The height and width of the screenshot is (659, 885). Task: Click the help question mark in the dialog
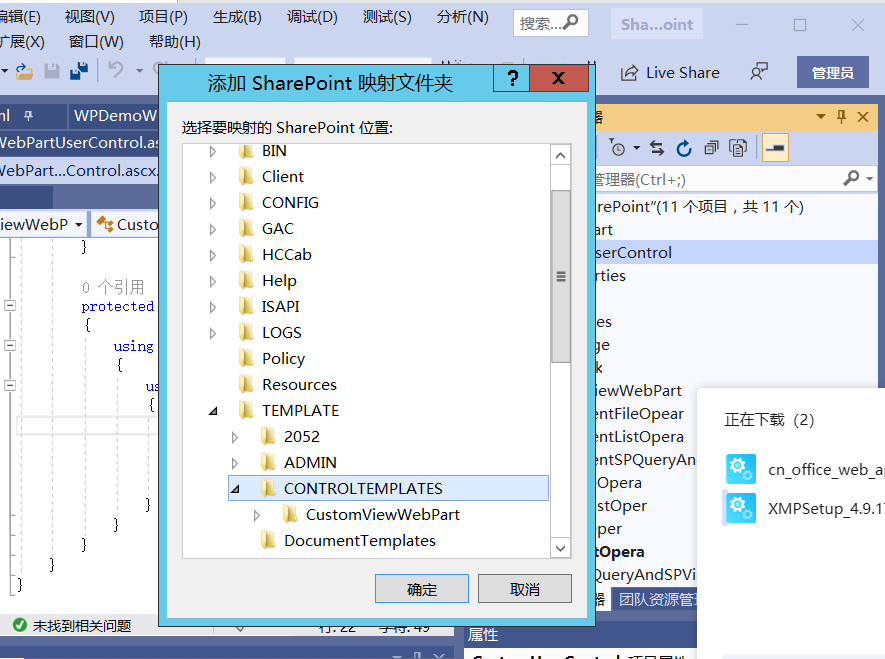[x=512, y=78]
